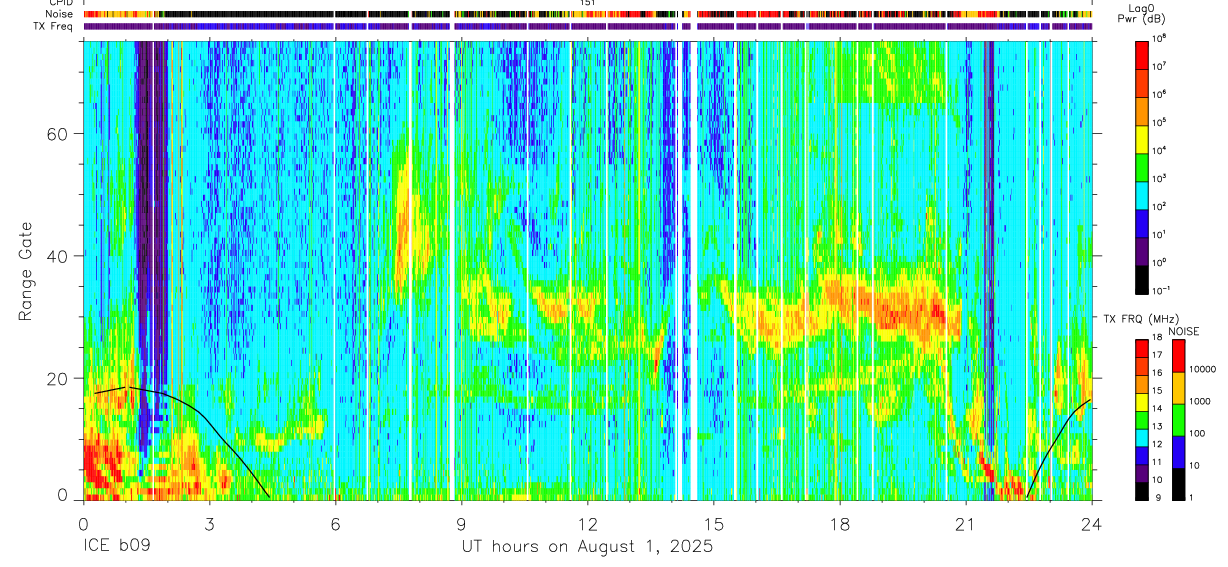This screenshot has height=567, width=1228.
Task: Click the '18' label on TX FRQ colorbar
Action: coord(1157,337)
